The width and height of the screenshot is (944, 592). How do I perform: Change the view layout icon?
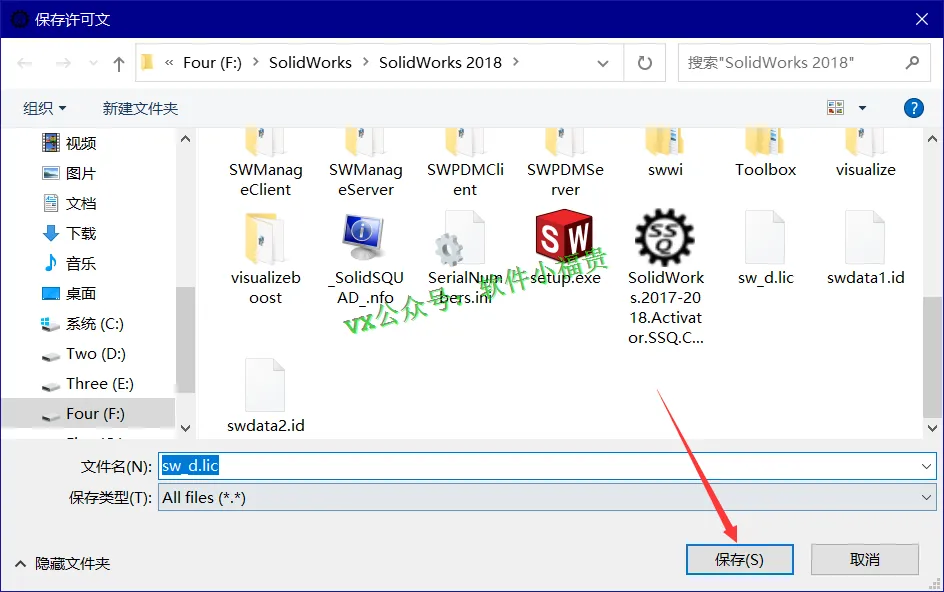[x=836, y=108]
